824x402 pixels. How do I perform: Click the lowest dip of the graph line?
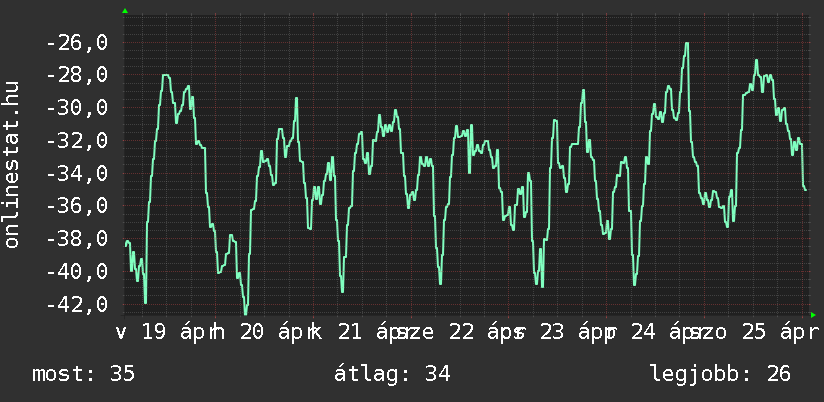(x=245, y=313)
